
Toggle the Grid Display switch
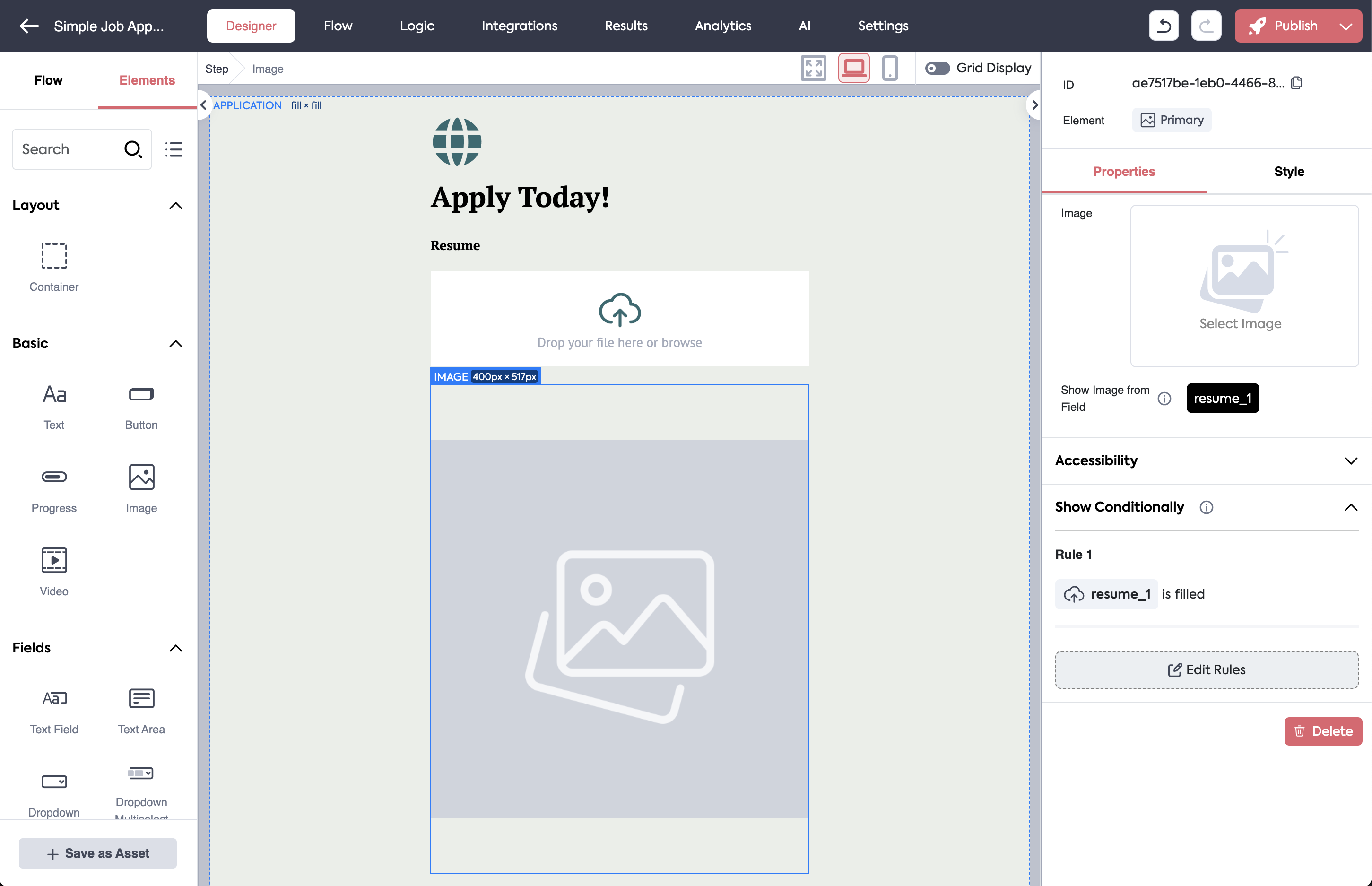tap(937, 69)
